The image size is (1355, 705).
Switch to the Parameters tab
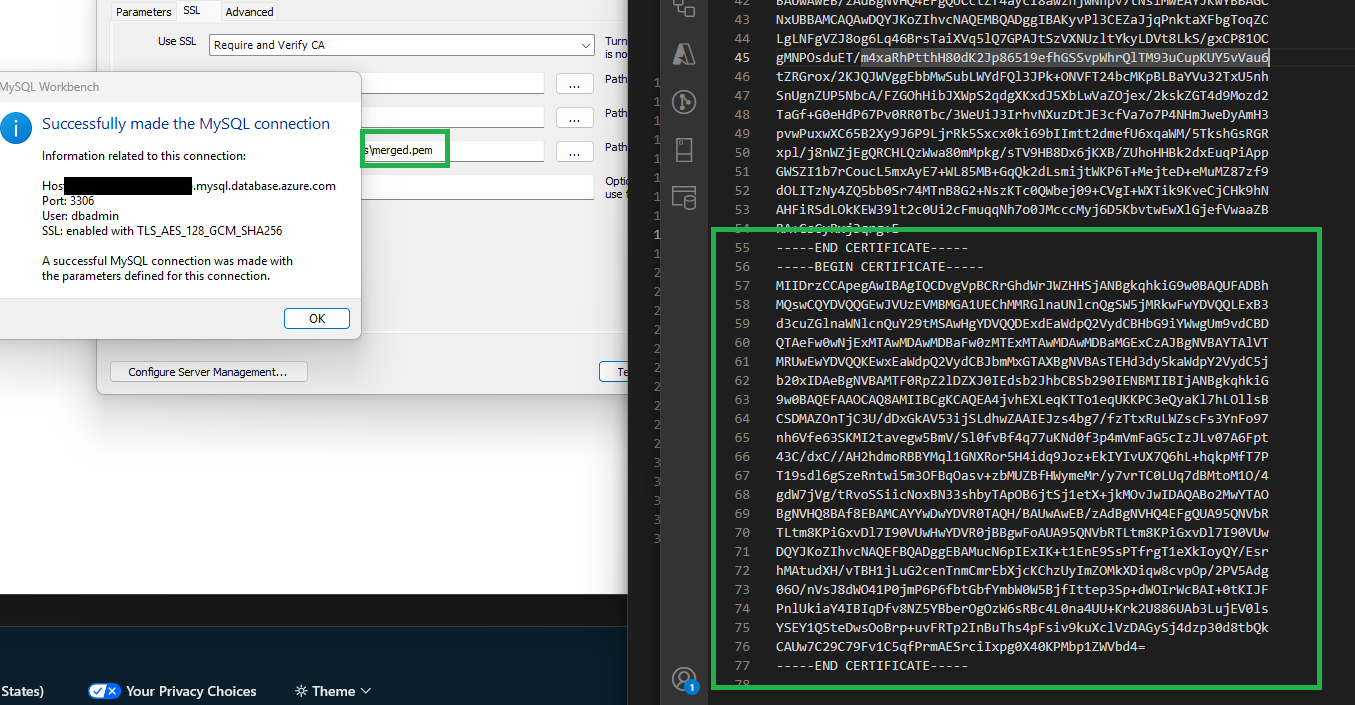click(x=143, y=12)
